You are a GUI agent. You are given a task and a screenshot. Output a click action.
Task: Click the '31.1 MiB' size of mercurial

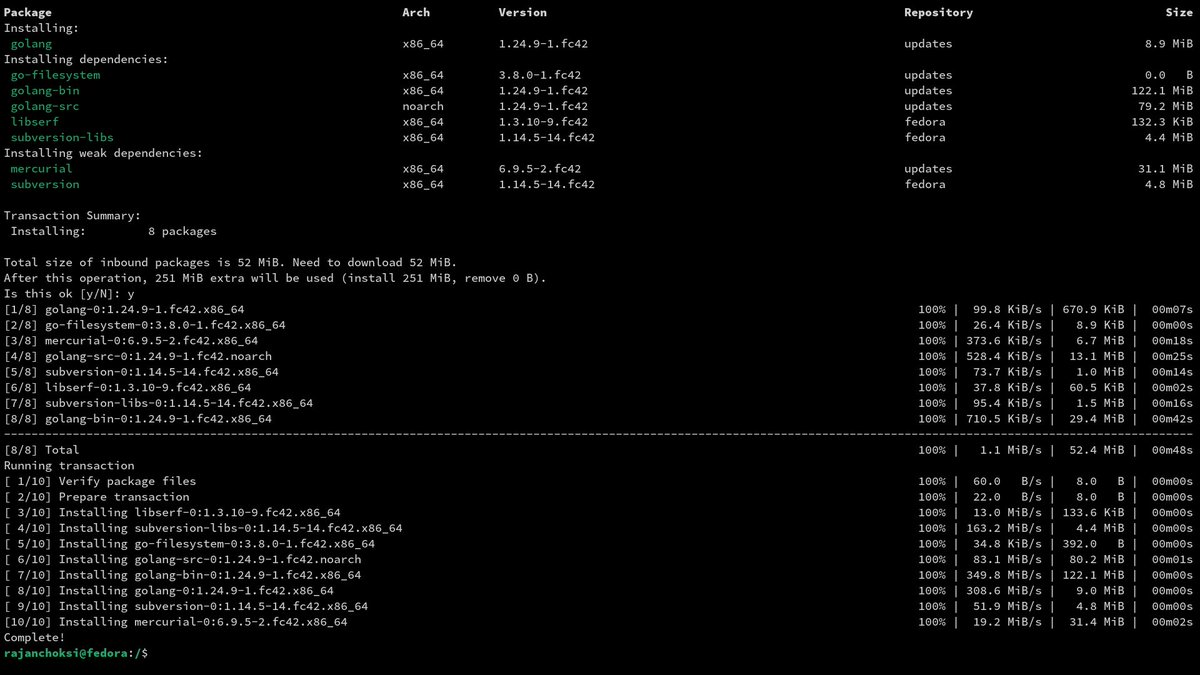(1166, 169)
